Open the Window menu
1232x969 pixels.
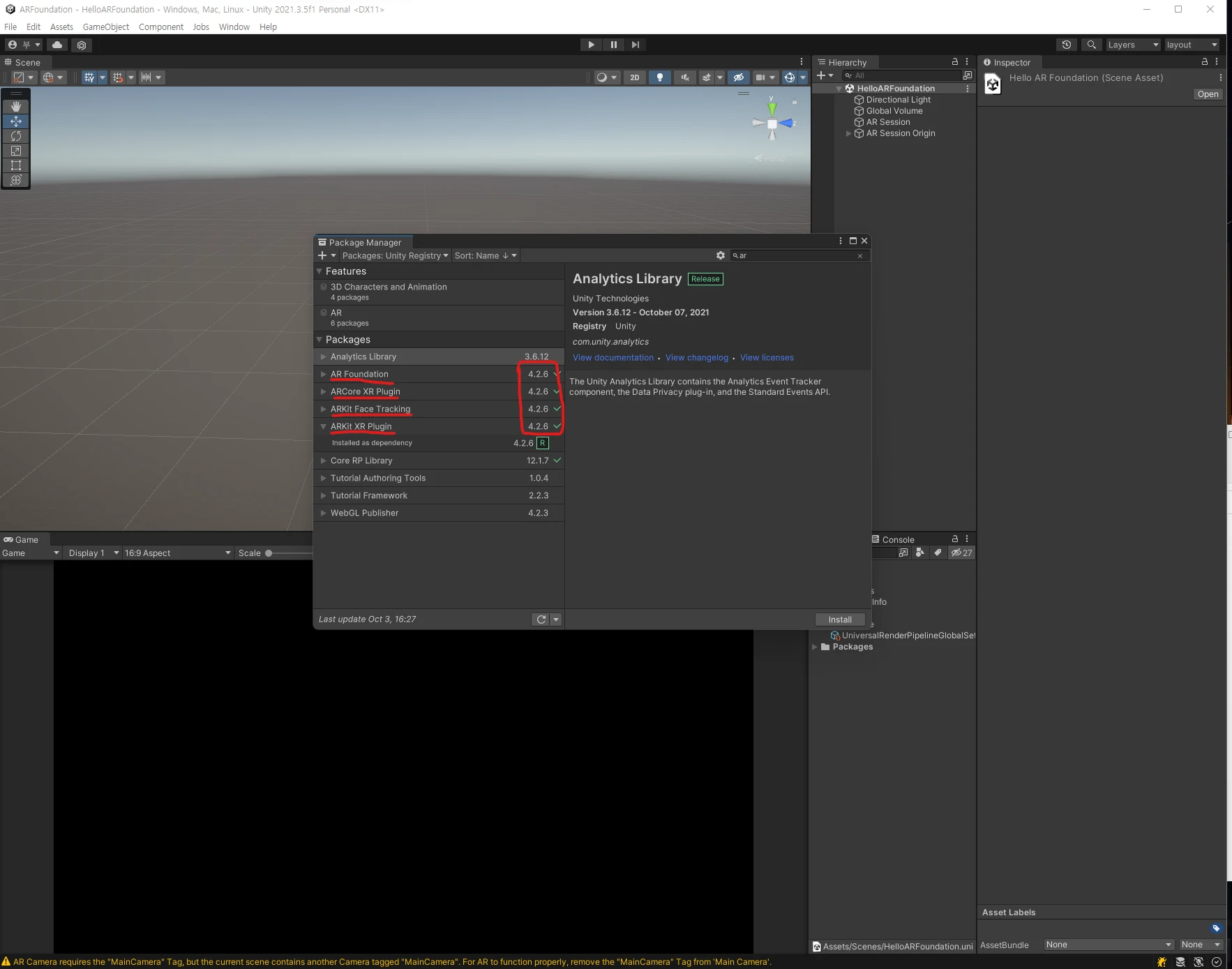(x=234, y=27)
